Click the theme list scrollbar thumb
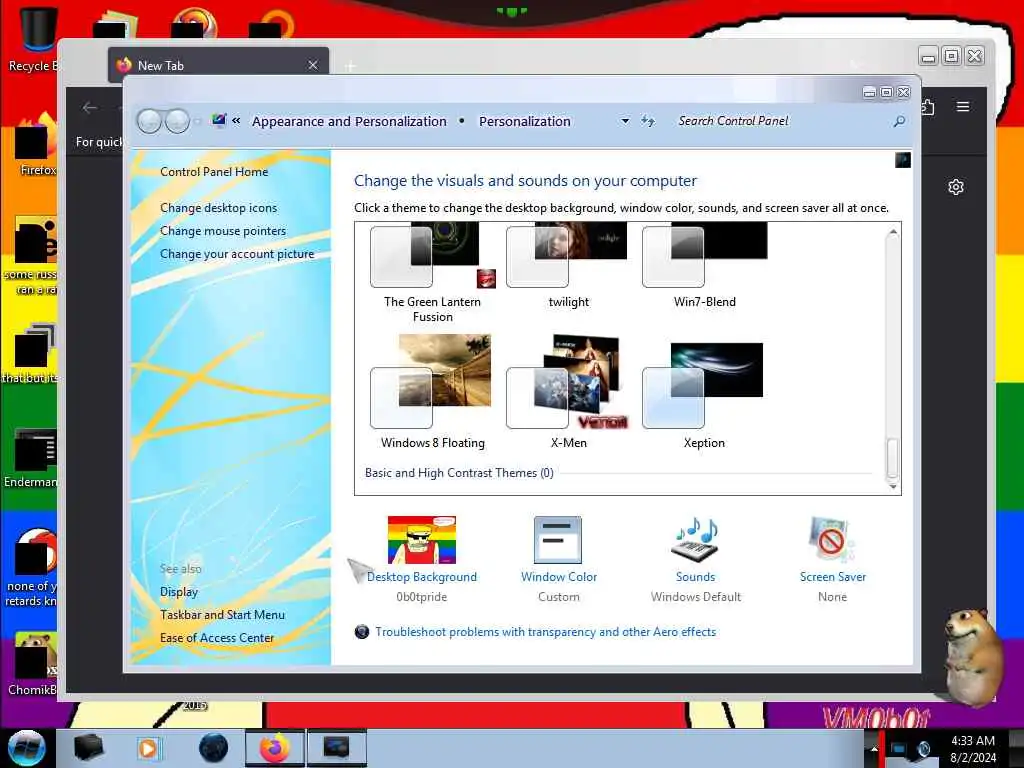This screenshot has width=1024, height=768. (x=892, y=457)
